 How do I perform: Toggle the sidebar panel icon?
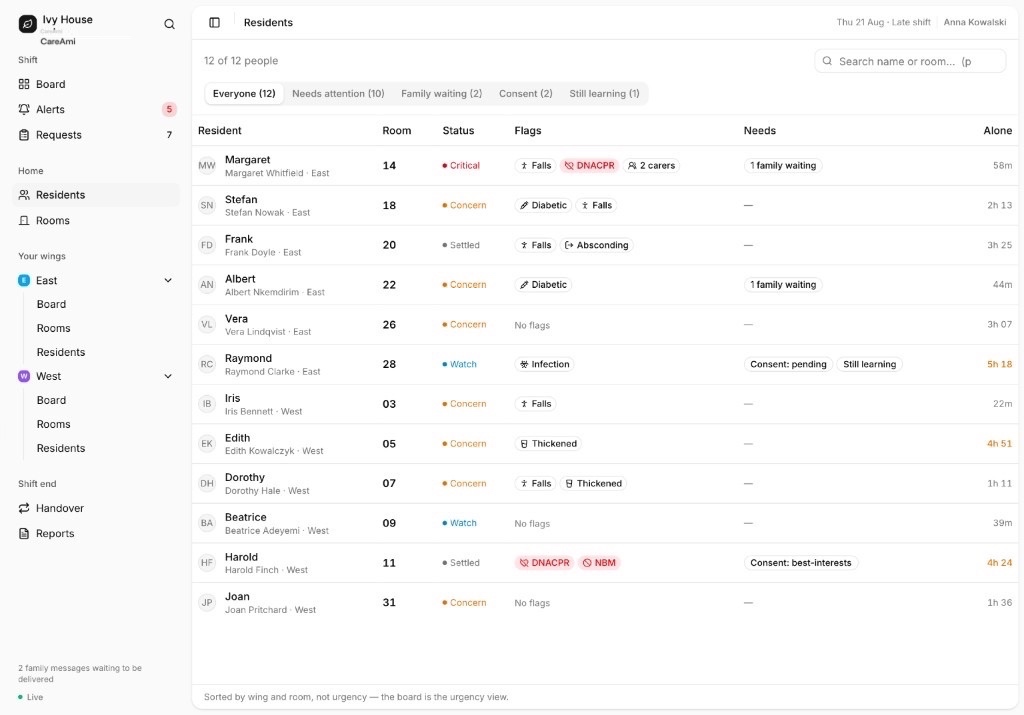(214, 22)
